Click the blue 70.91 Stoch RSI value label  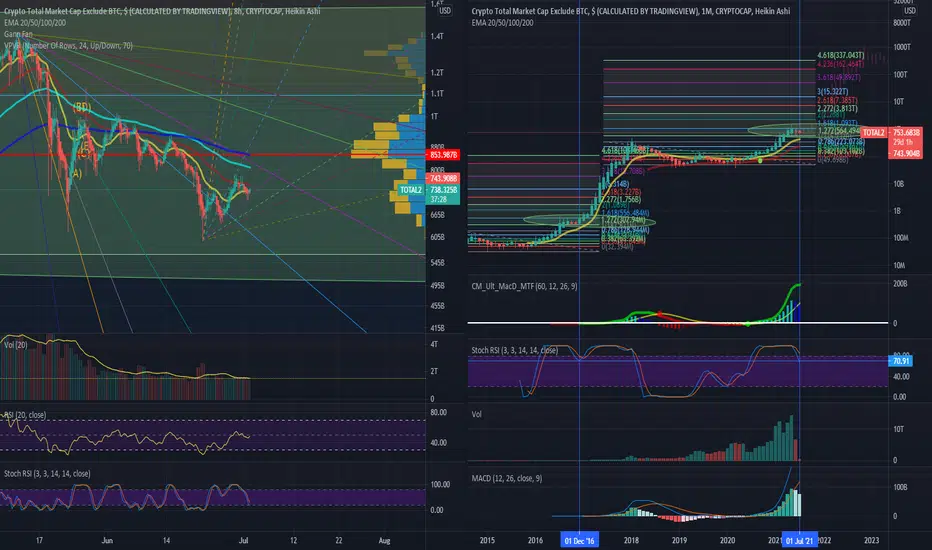(x=900, y=361)
